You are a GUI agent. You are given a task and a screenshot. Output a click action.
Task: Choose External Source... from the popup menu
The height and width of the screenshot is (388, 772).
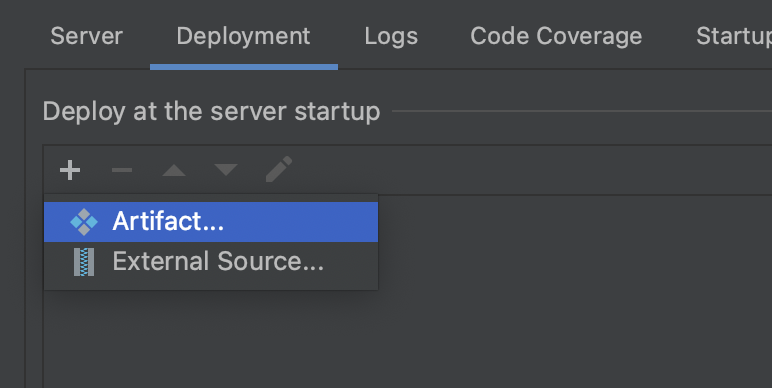(211, 261)
